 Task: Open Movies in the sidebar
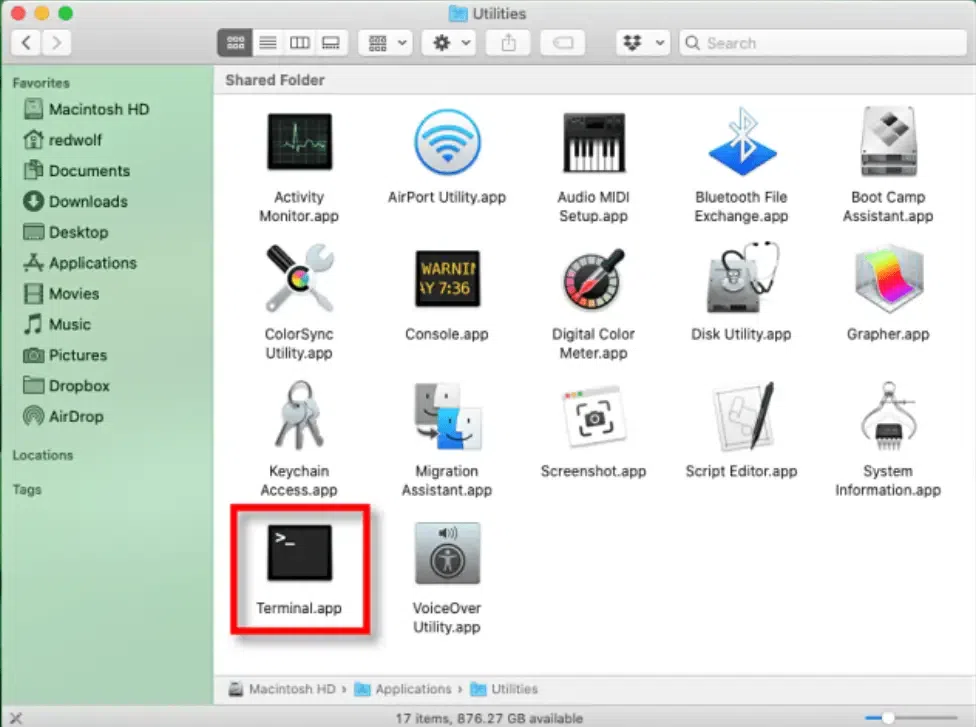(61, 294)
